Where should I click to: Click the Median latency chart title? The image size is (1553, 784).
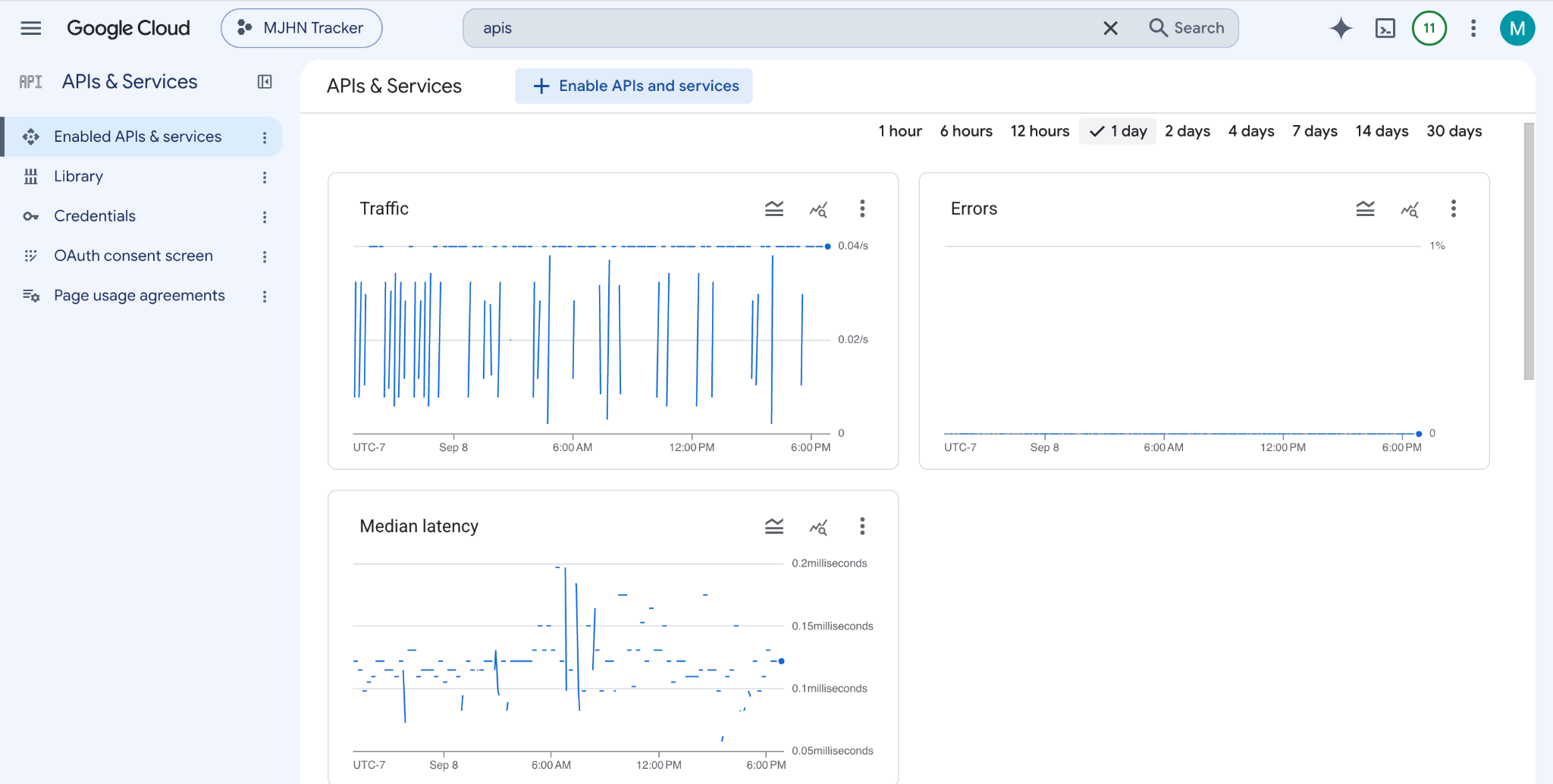point(419,526)
